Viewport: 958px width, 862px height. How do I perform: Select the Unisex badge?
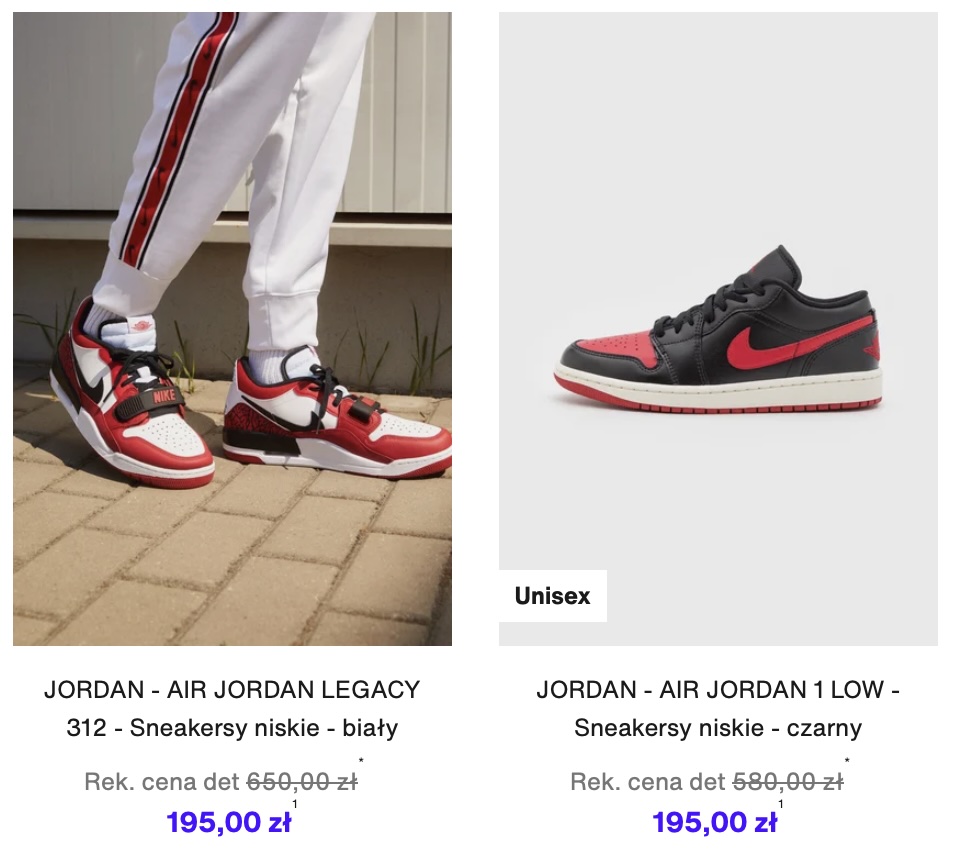point(552,596)
